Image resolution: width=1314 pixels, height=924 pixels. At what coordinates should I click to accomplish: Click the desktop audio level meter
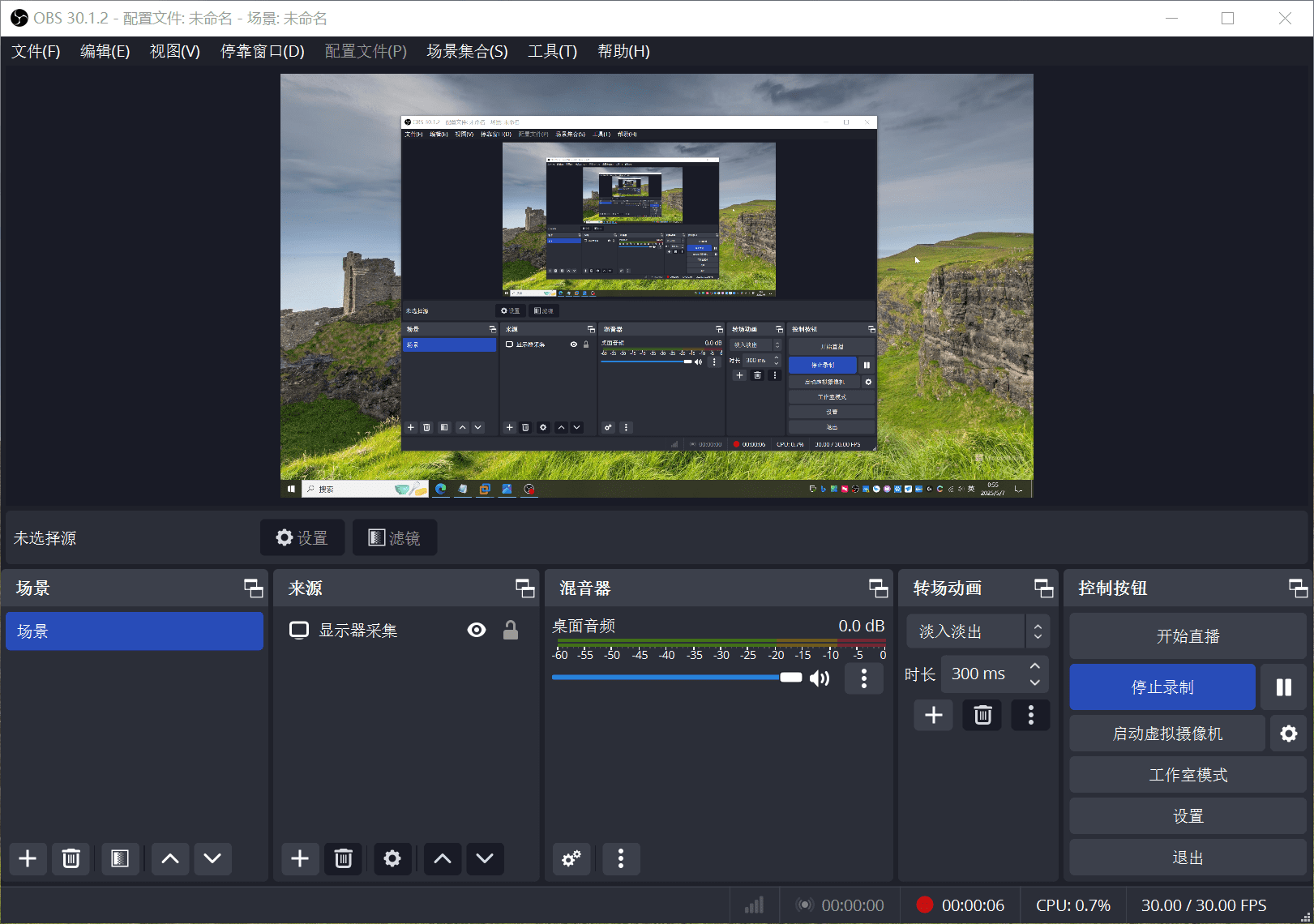(721, 643)
